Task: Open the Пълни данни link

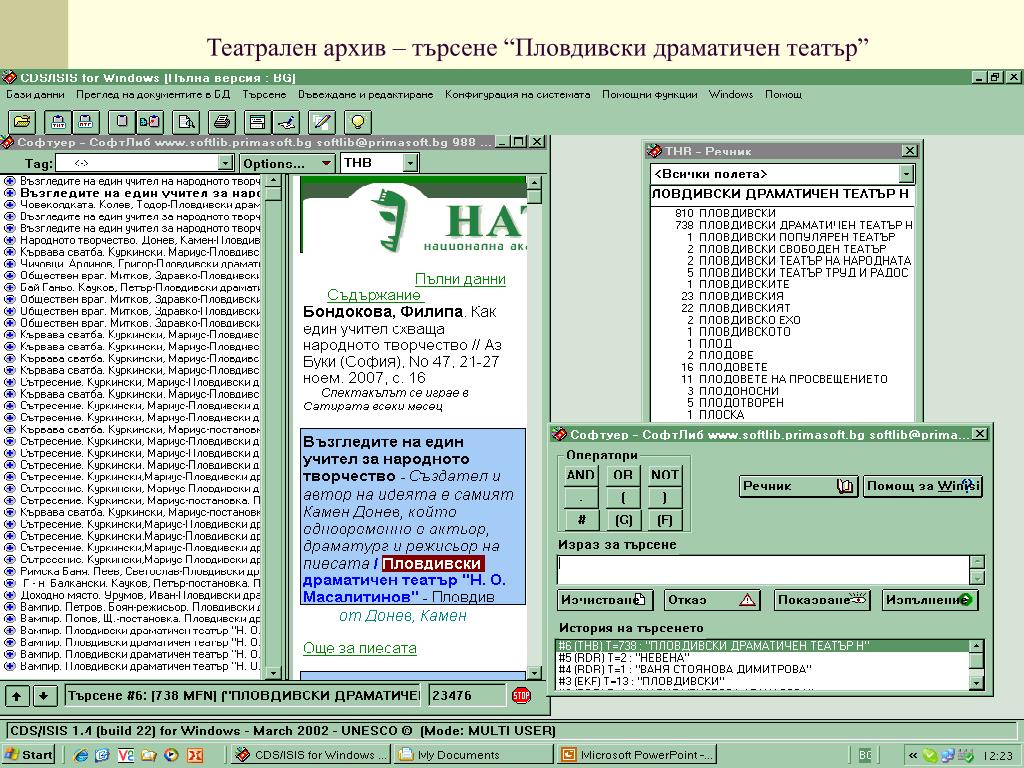Action: 460,280
